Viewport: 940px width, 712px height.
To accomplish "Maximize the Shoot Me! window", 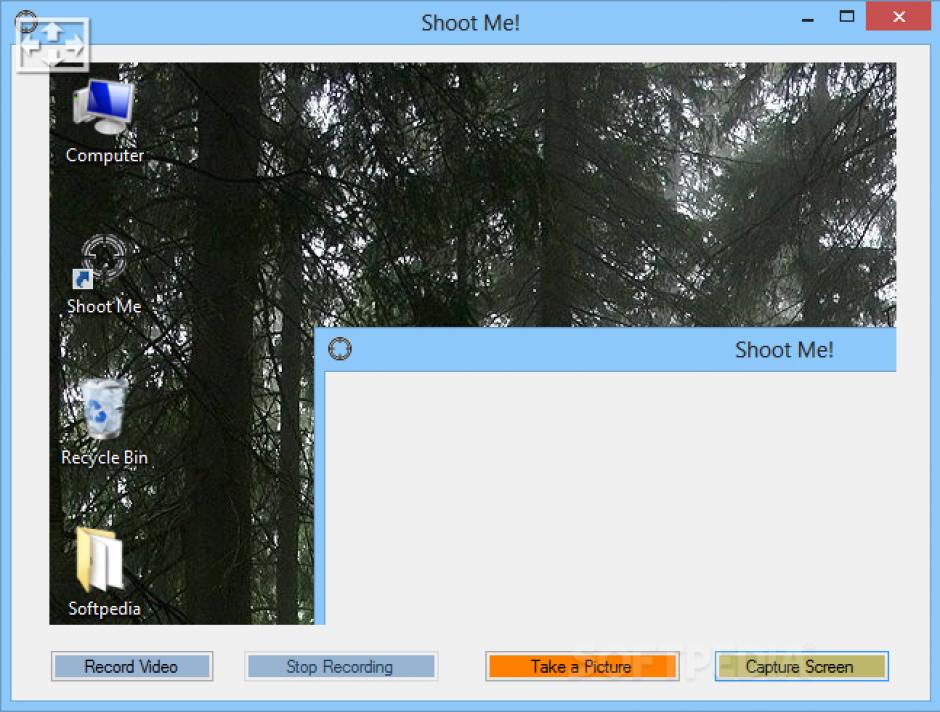I will tap(846, 17).
